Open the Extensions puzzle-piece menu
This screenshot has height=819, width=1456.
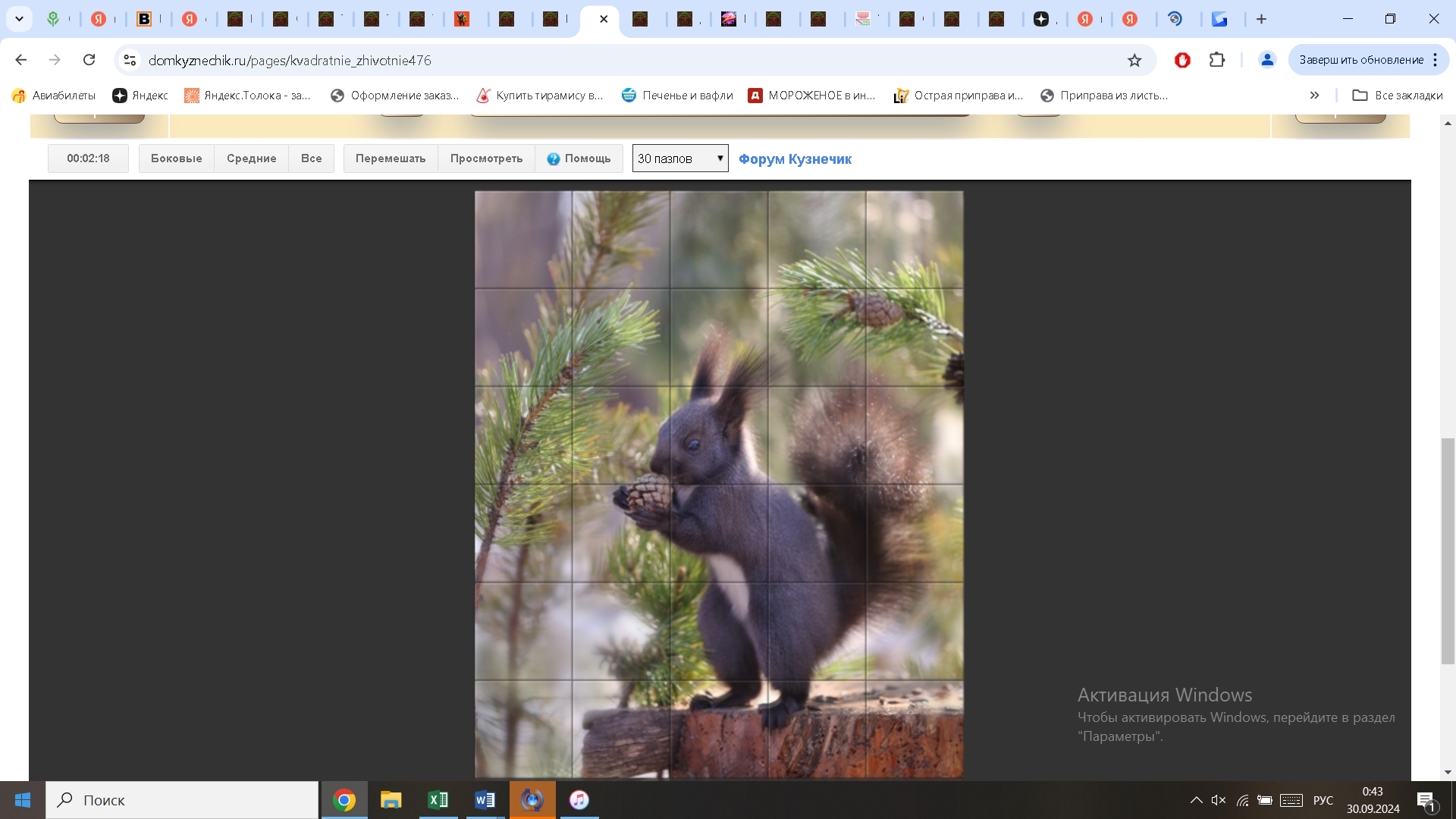tap(1217, 60)
